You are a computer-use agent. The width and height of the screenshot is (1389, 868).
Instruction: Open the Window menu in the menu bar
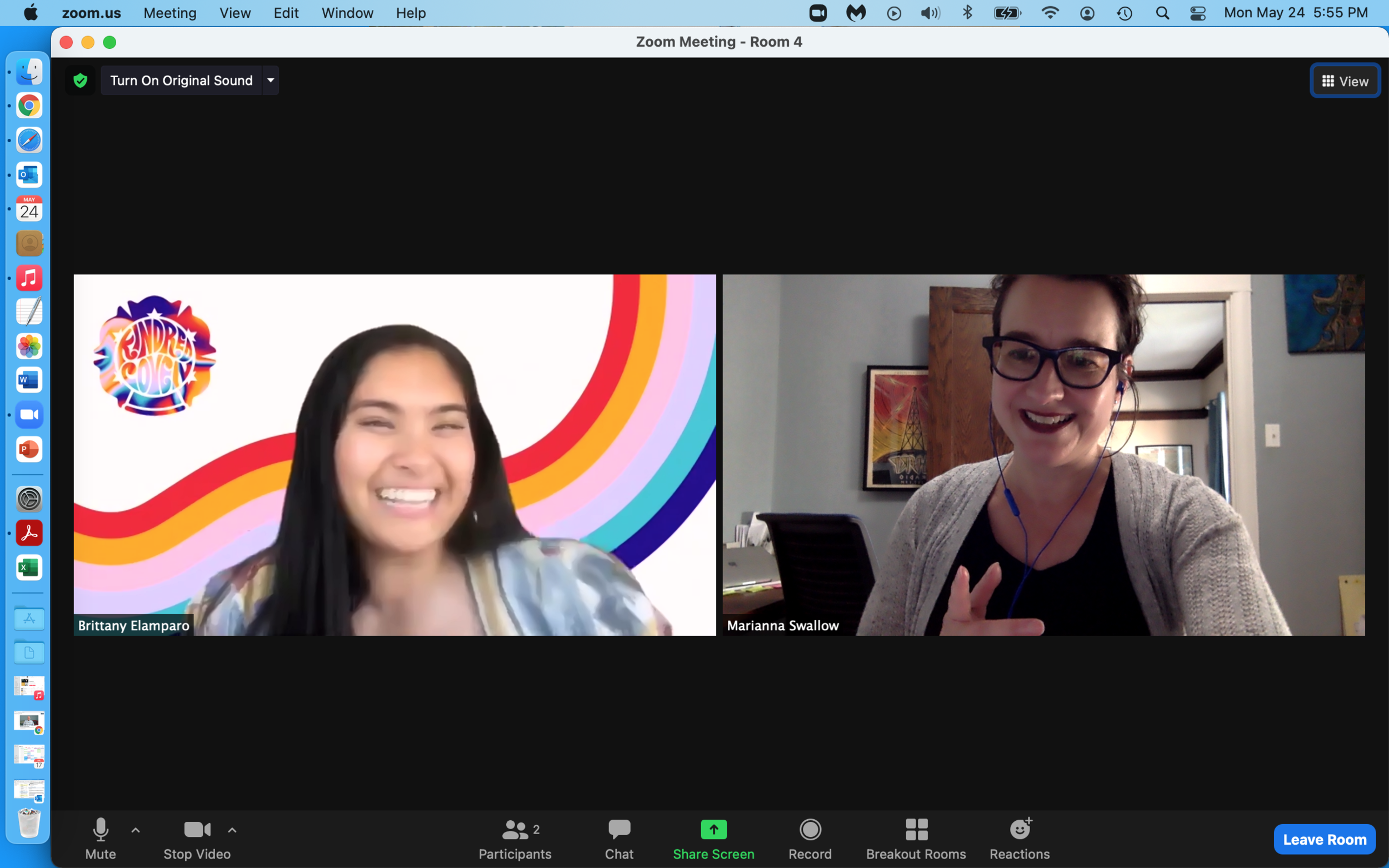coord(347,13)
